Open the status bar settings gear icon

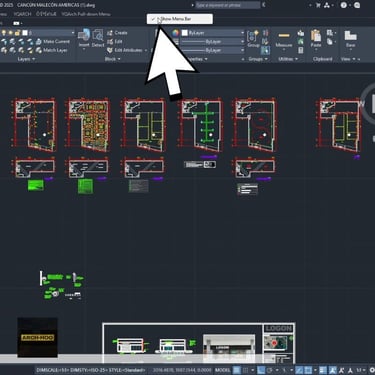coord(372,370)
